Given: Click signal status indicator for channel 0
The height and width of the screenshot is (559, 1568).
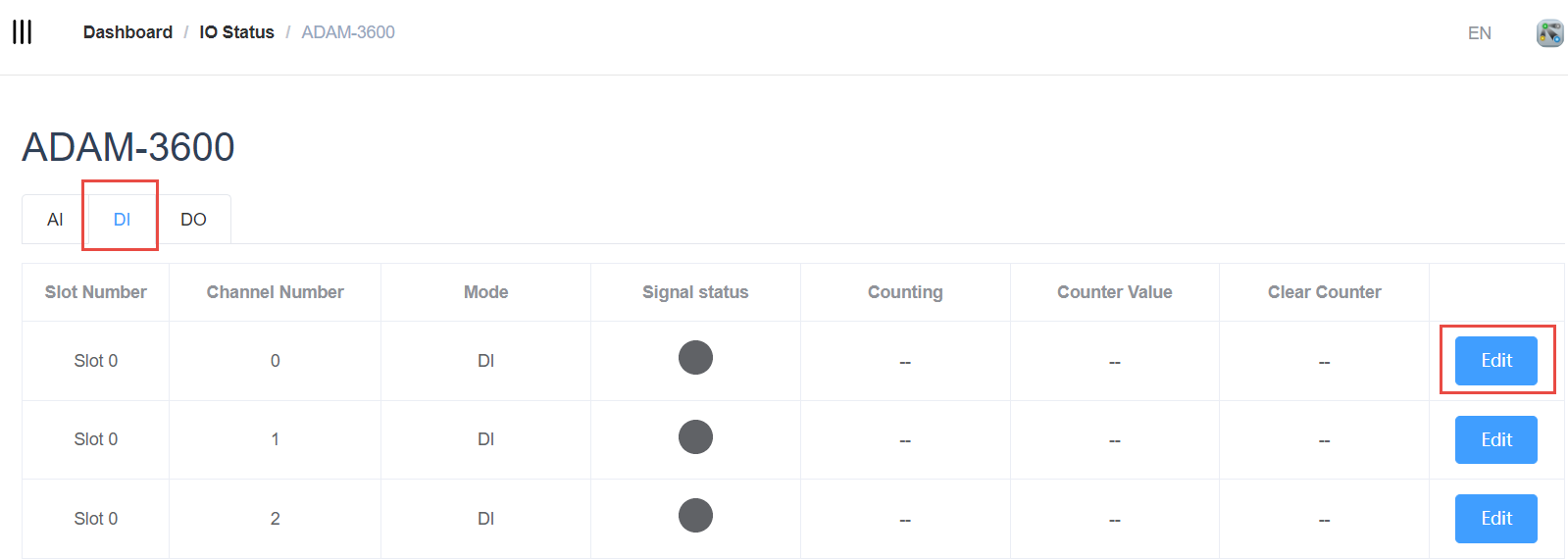Looking at the screenshot, I should [695, 358].
